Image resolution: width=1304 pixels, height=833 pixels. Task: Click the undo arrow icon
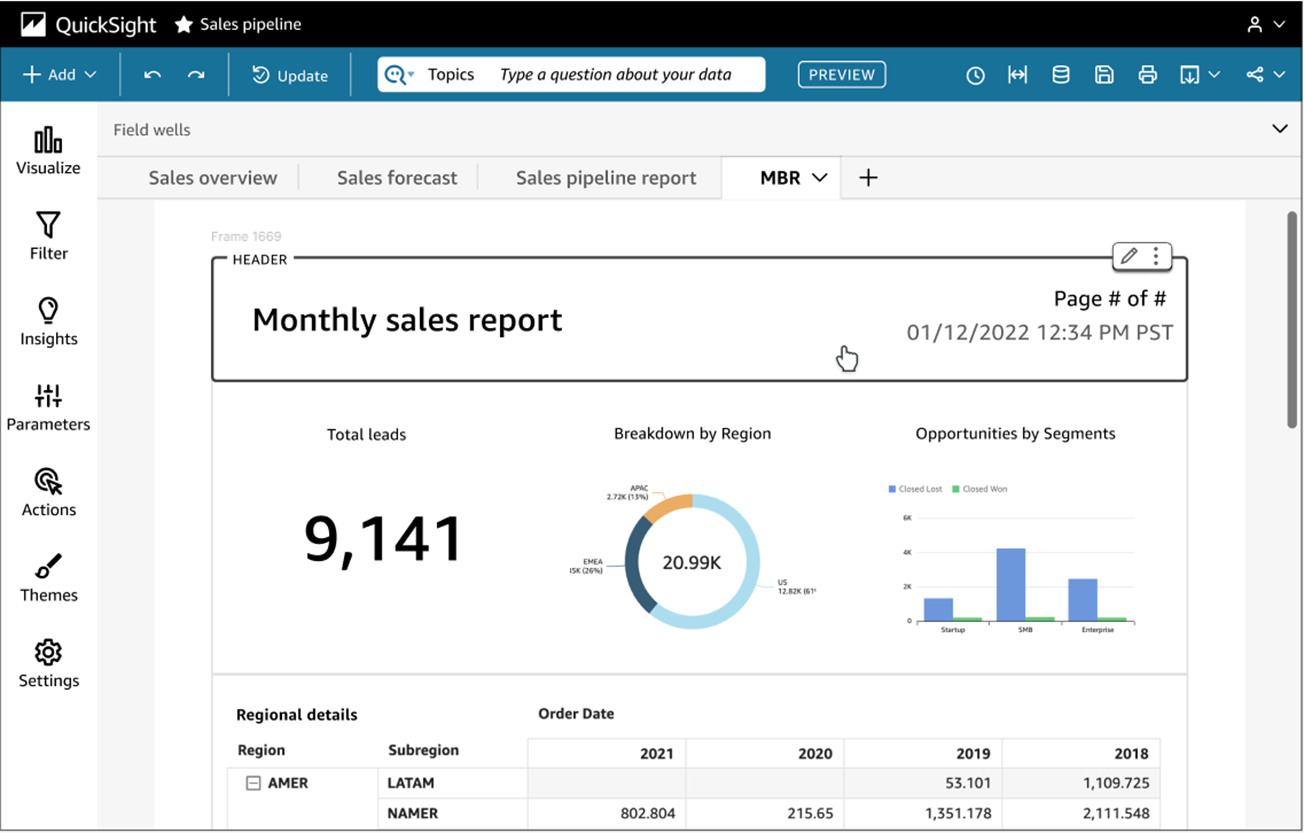pyautogui.click(x=152, y=75)
